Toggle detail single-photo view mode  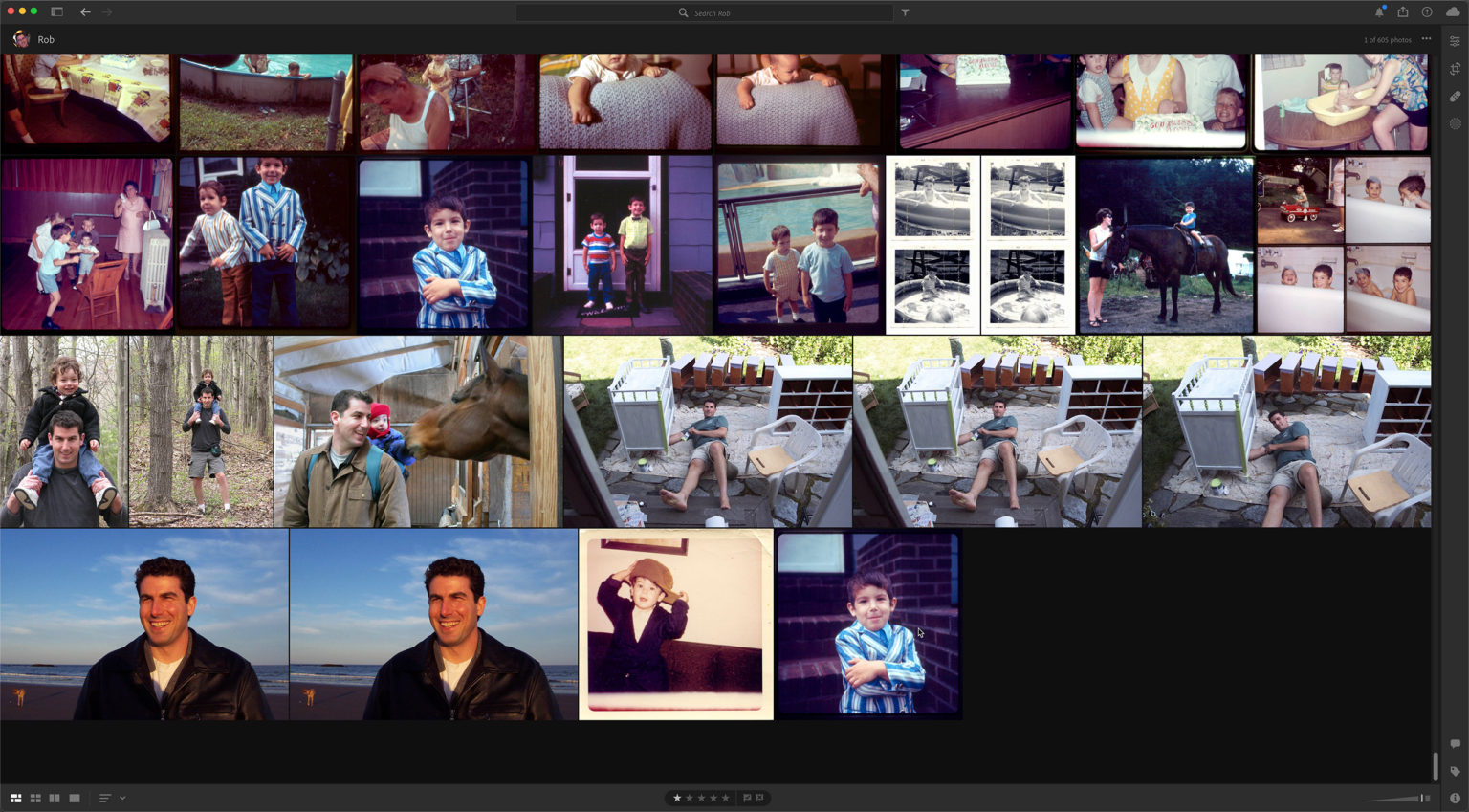pyautogui.click(x=75, y=798)
